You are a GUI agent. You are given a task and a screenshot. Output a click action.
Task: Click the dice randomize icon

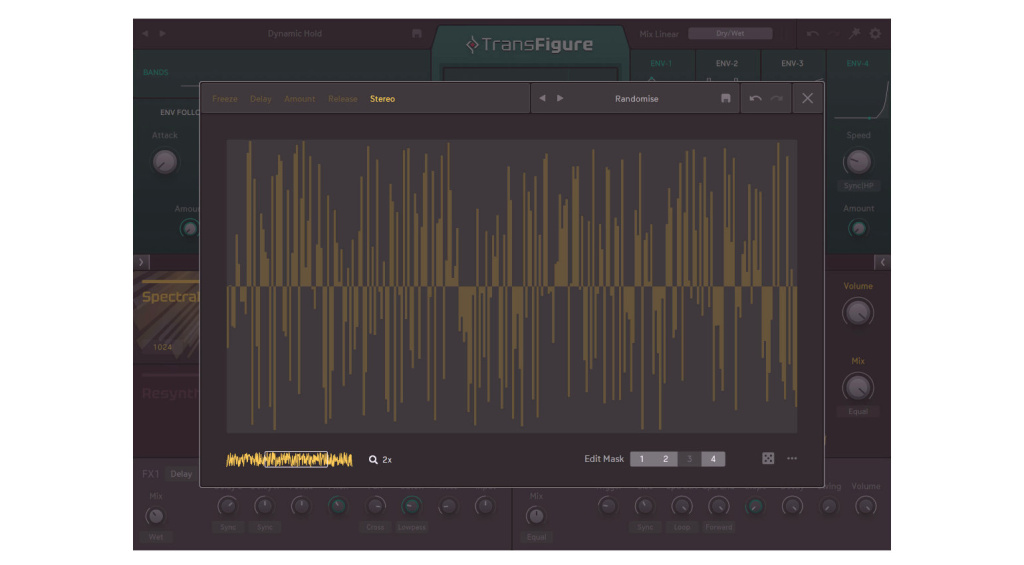coord(768,459)
